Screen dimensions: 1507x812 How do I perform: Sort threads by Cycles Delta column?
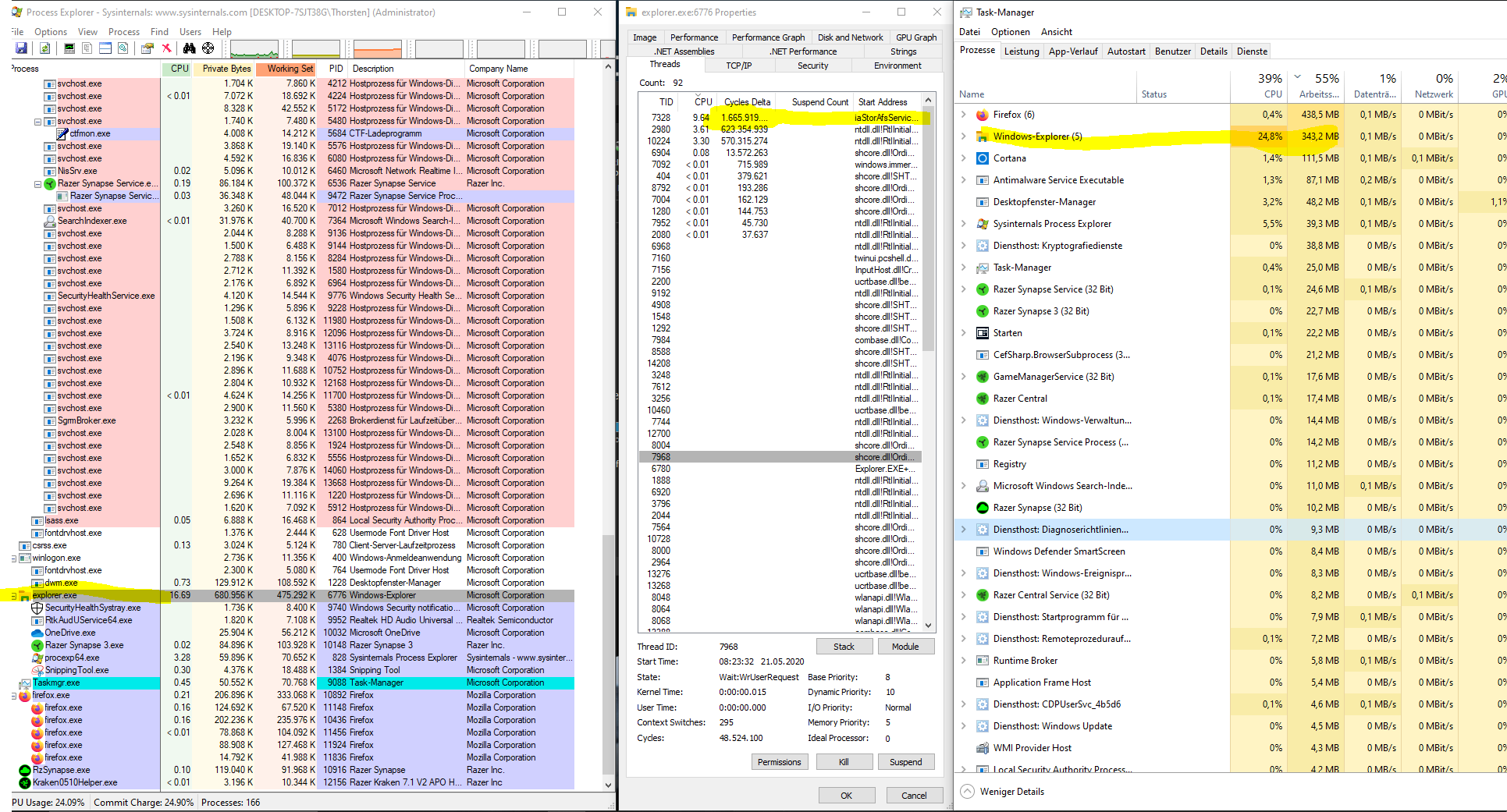click(747, 102)
